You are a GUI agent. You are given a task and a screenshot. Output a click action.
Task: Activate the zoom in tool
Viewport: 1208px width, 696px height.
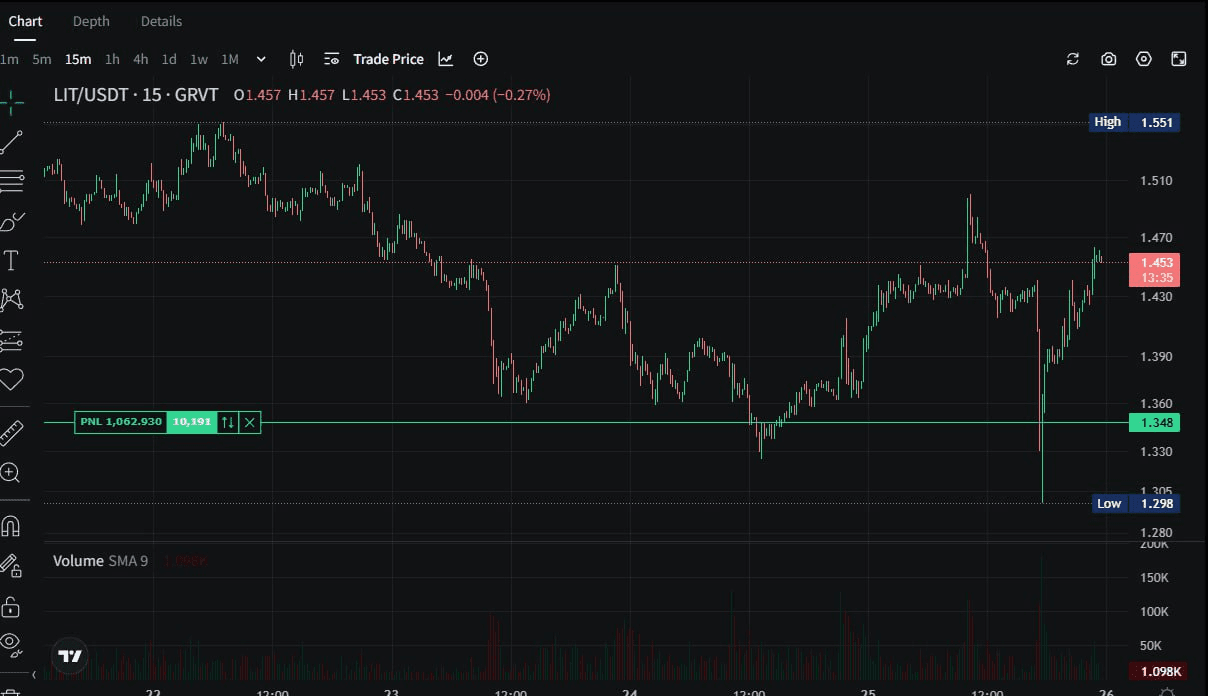click(x=12, y=473)
